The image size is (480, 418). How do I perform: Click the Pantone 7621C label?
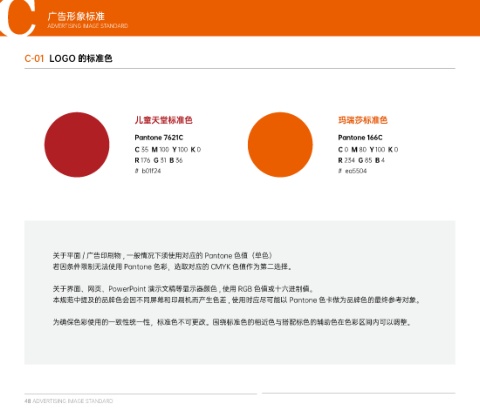tap(159, 137)
